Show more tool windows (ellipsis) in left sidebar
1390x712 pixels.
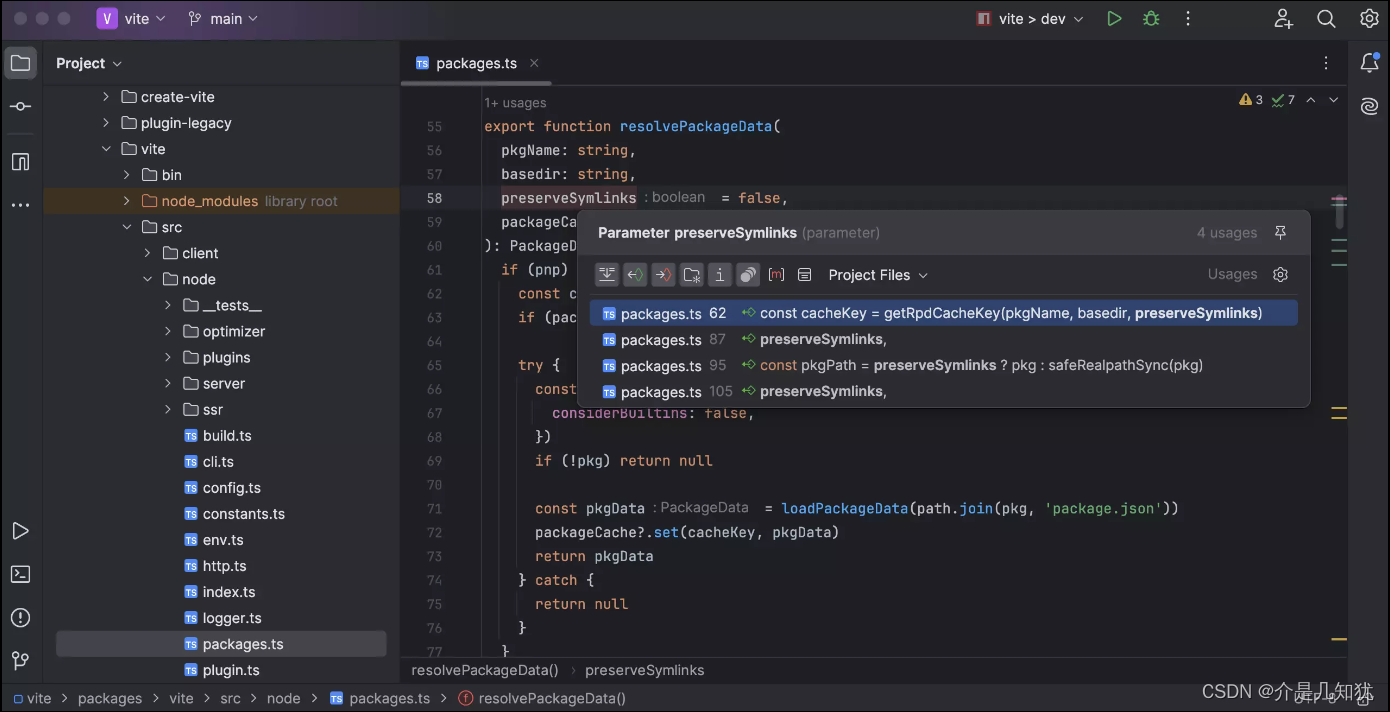click(20, 205)
